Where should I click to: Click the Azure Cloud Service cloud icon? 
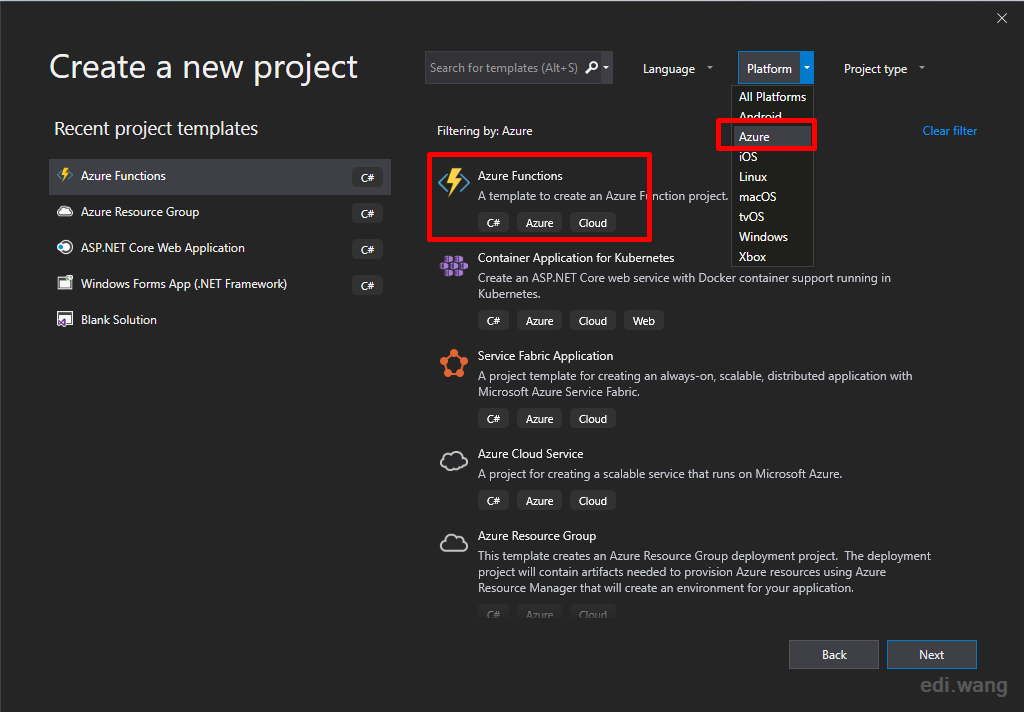454,461
